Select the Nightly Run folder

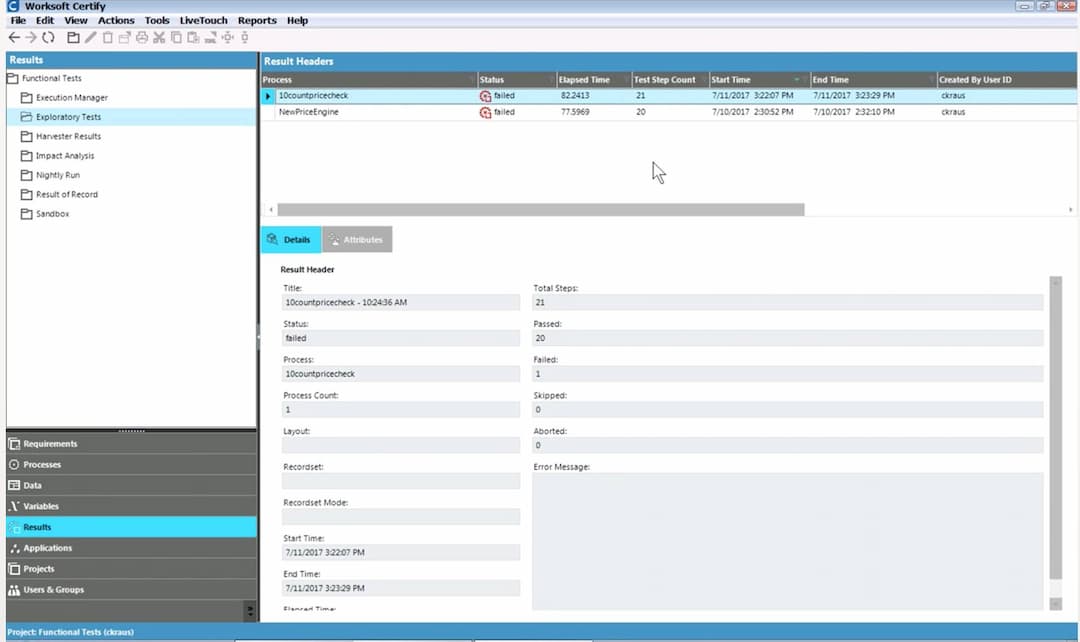coord(58,175)
